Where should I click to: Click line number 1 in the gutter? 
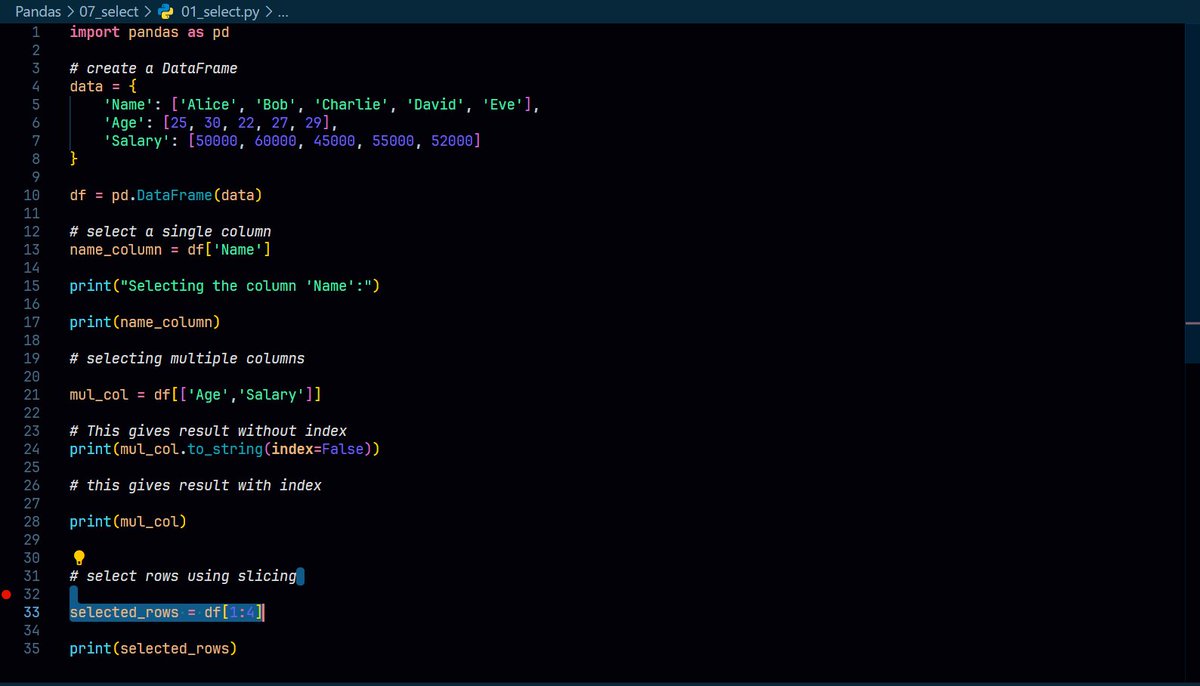[36, 32]
